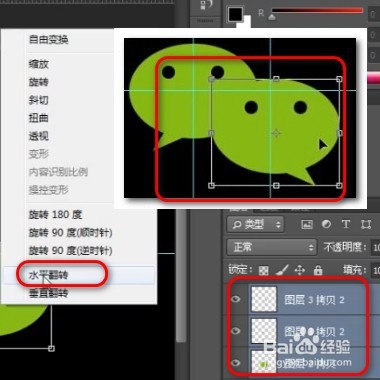Toggle lock position move icon
The width and height of the screenshot is (380, 380).
pos(300,270)
